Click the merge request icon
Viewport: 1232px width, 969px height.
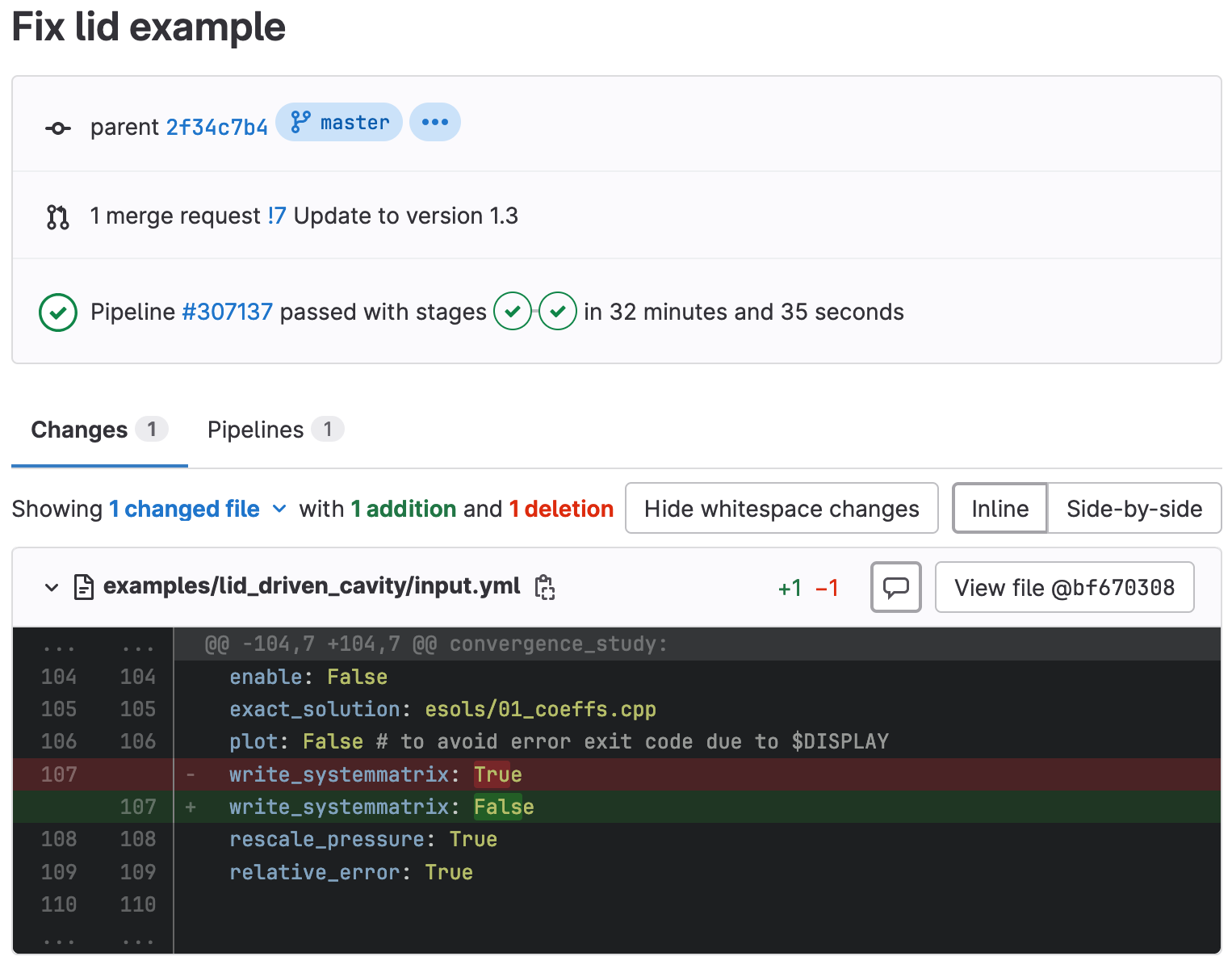[58, 216]
